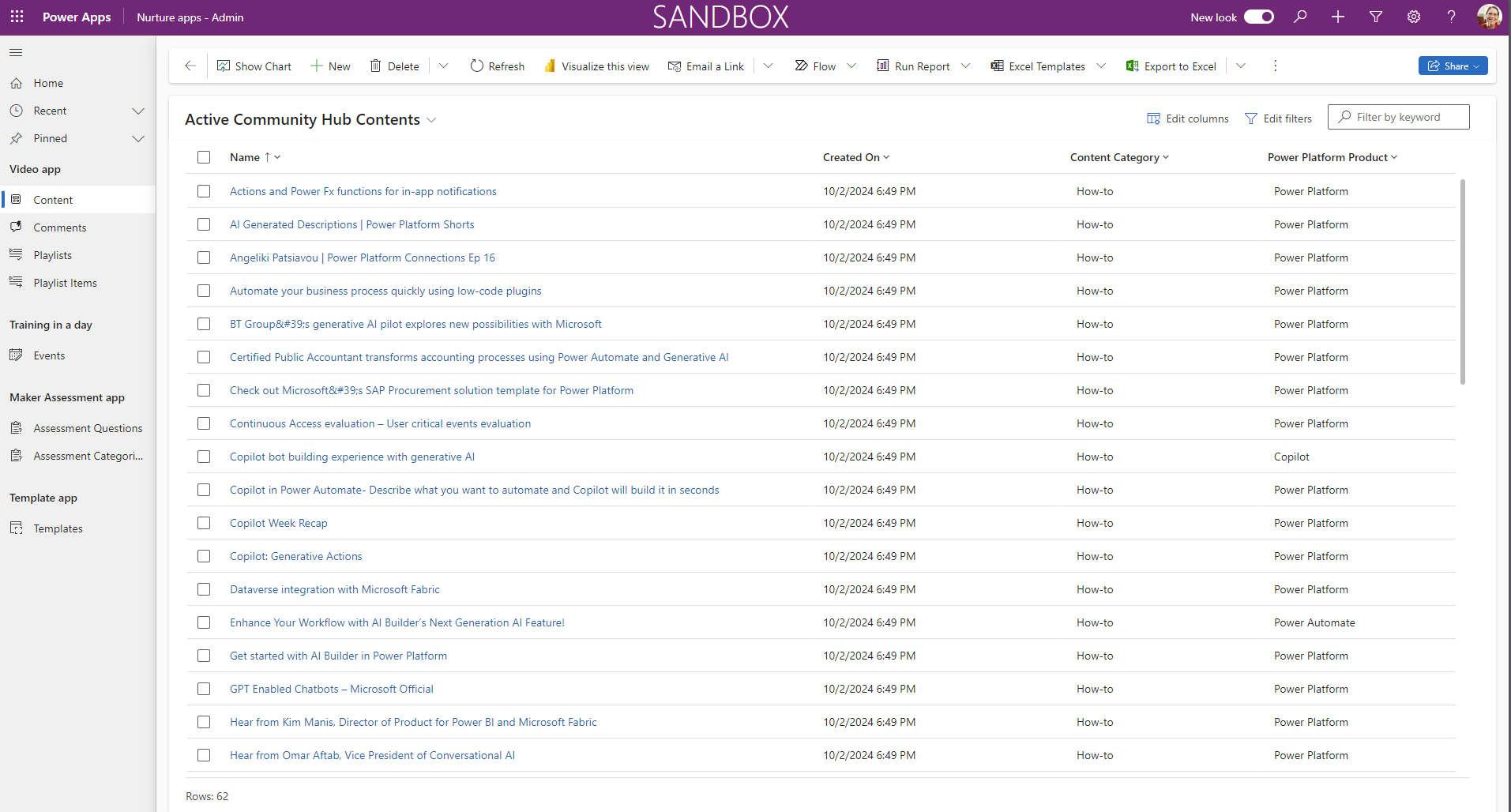The image size is (1511, 812).
Task: Sort by the Created On column header
Action: [x=856, y=157]
